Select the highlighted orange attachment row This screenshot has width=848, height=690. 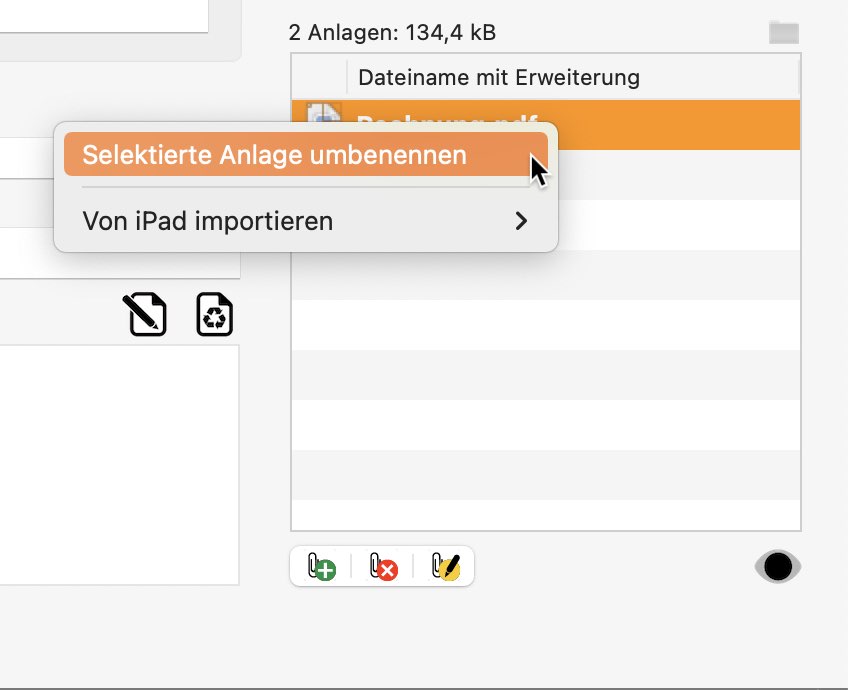(680, 125)
